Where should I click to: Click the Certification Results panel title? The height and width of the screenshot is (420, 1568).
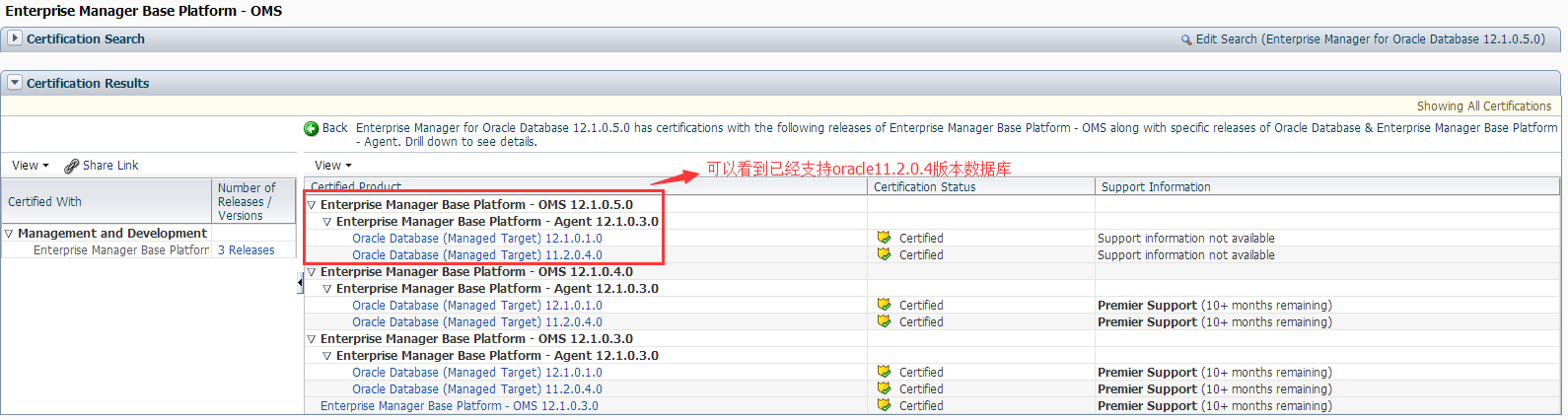coord(88,84)
